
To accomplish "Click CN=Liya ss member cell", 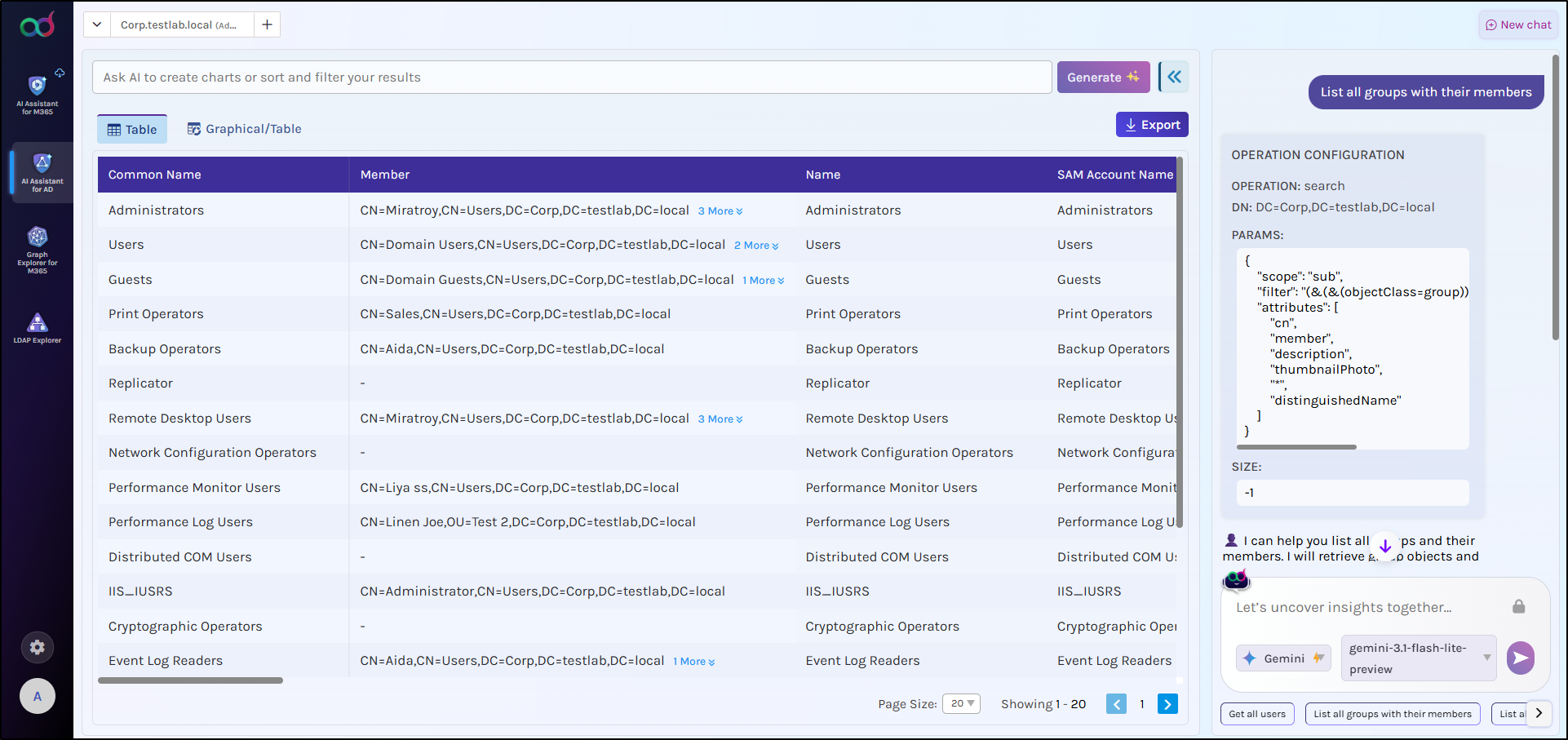I will (519, 488).
